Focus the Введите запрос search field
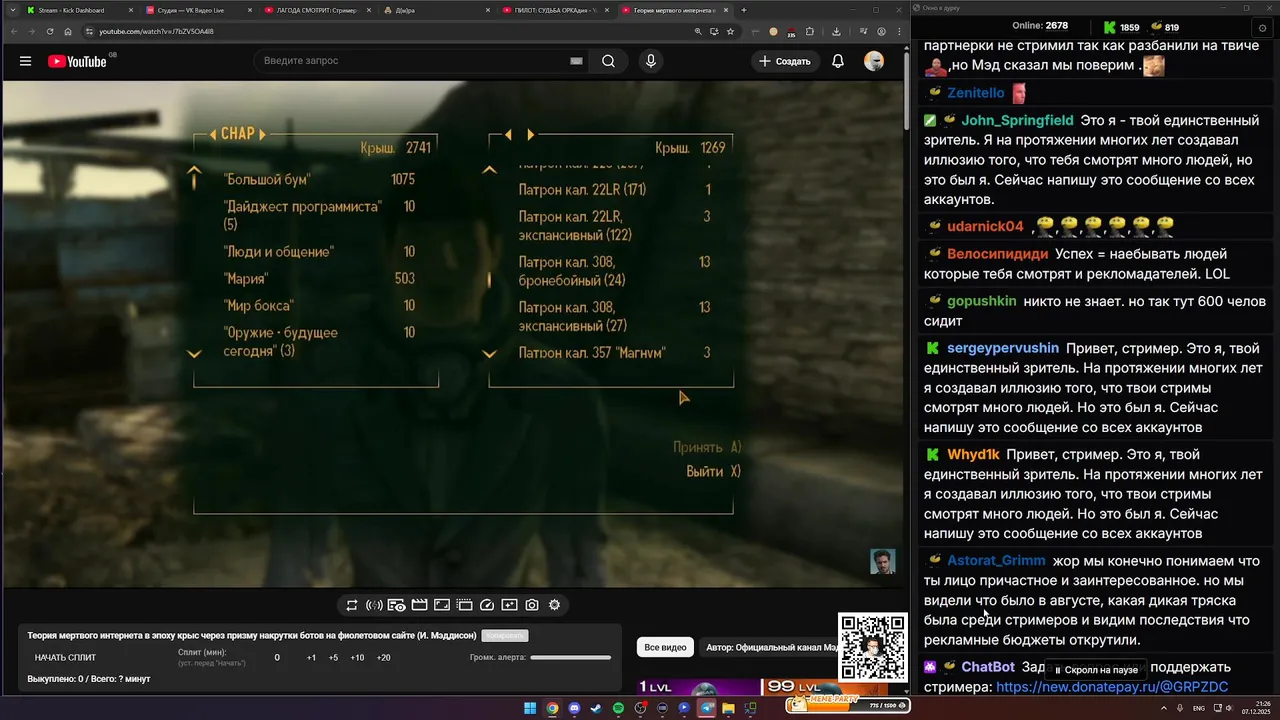 [420, 61]
